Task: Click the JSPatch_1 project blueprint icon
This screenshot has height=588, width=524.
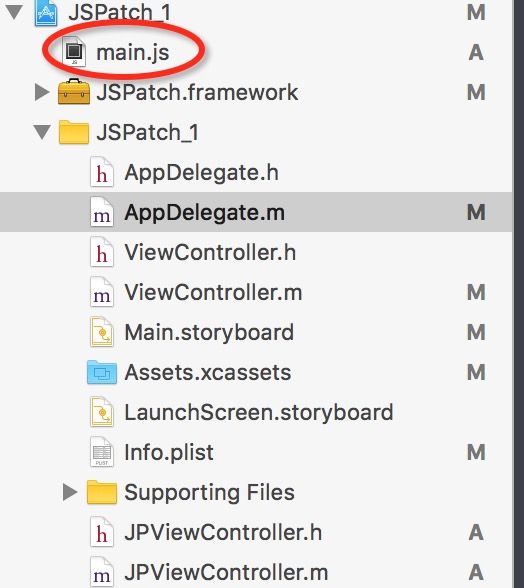Action: pos(46,12)
